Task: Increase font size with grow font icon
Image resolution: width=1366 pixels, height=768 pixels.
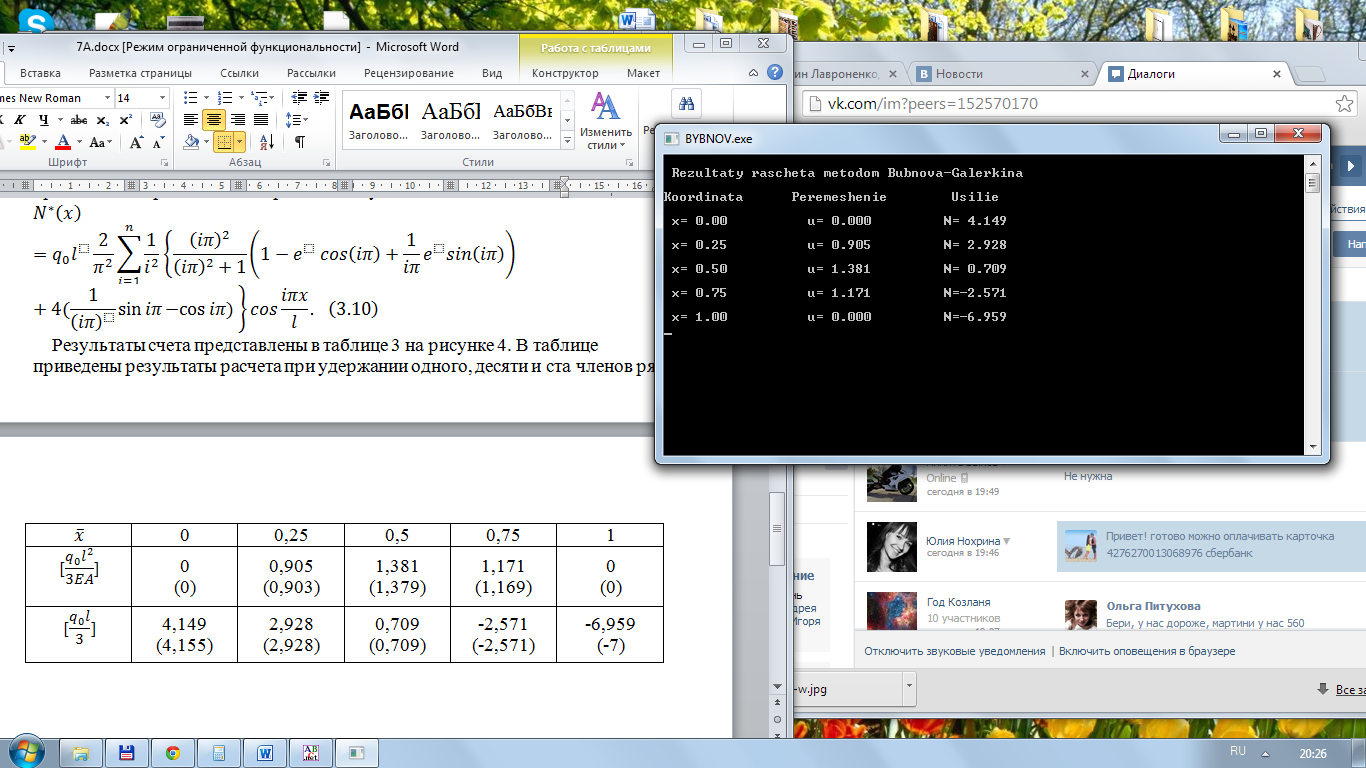Action: point(136,141)
